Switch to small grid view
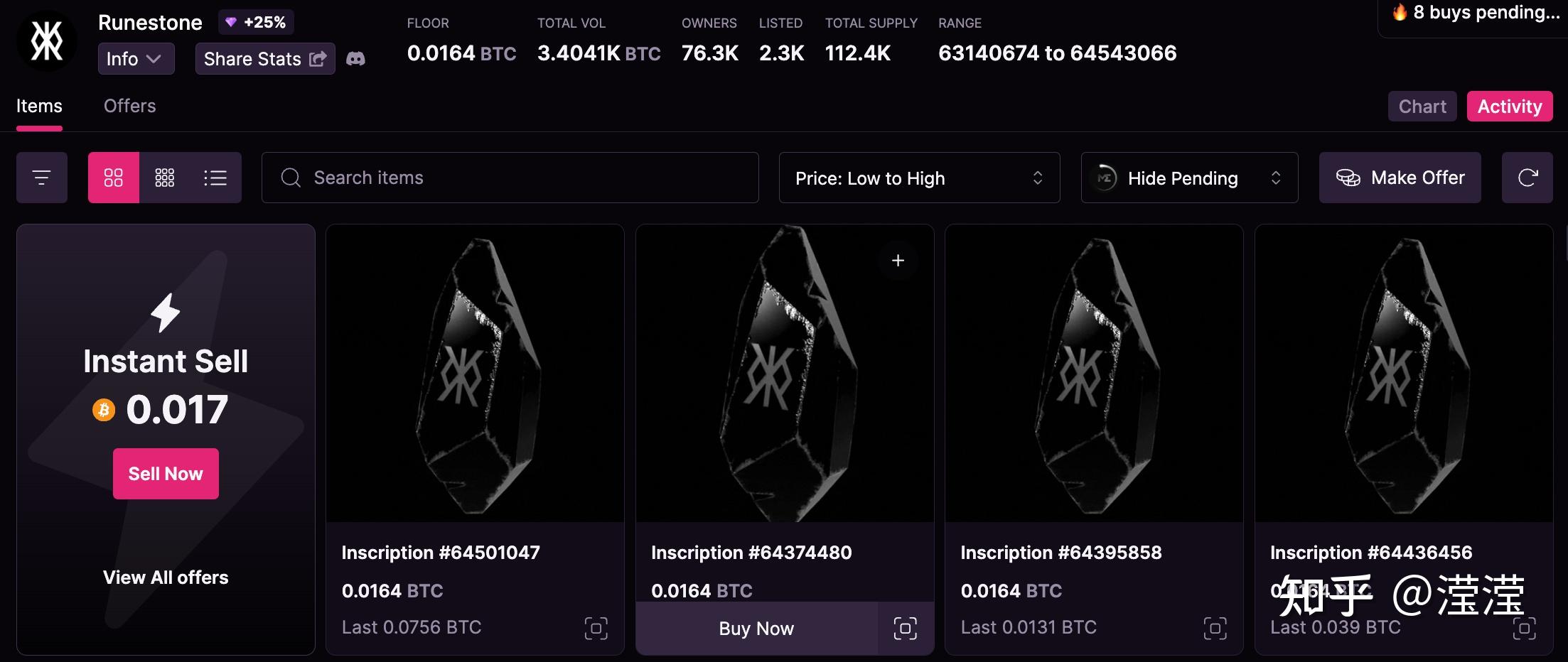This screenshot has width=1568, height=662. tap(165, 178)
